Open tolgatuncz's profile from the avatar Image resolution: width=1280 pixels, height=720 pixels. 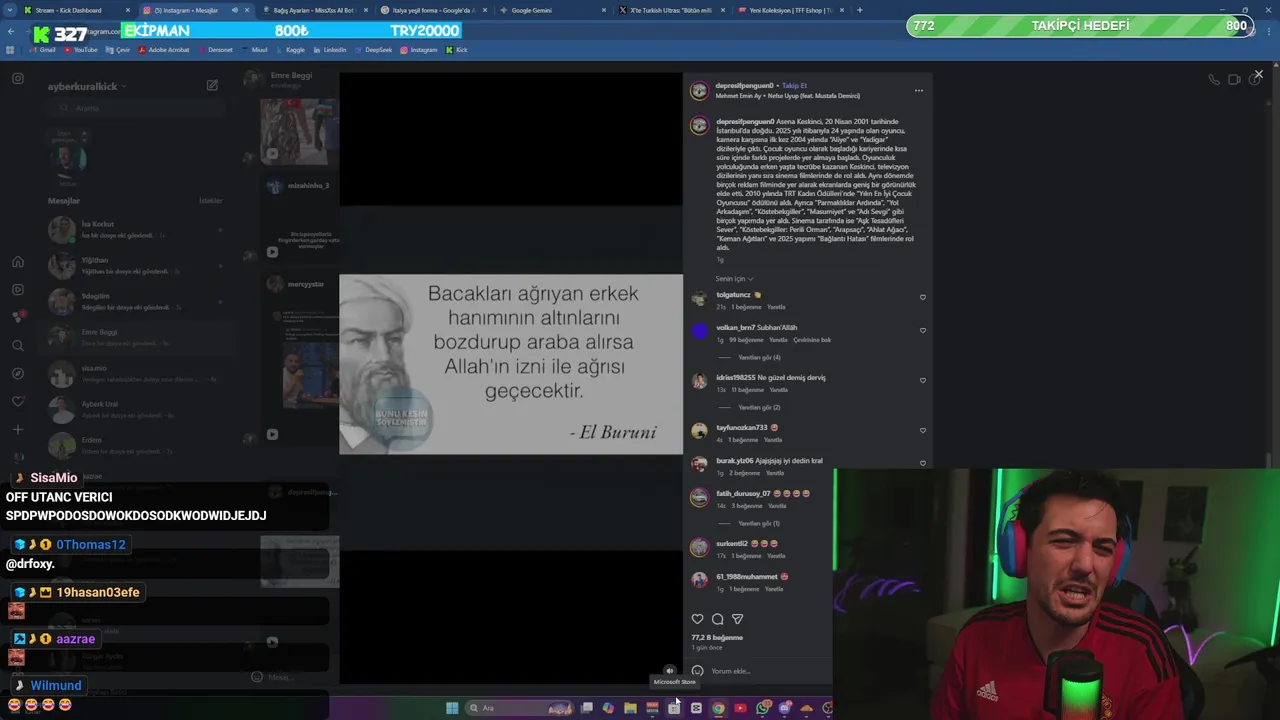point(699,298)
